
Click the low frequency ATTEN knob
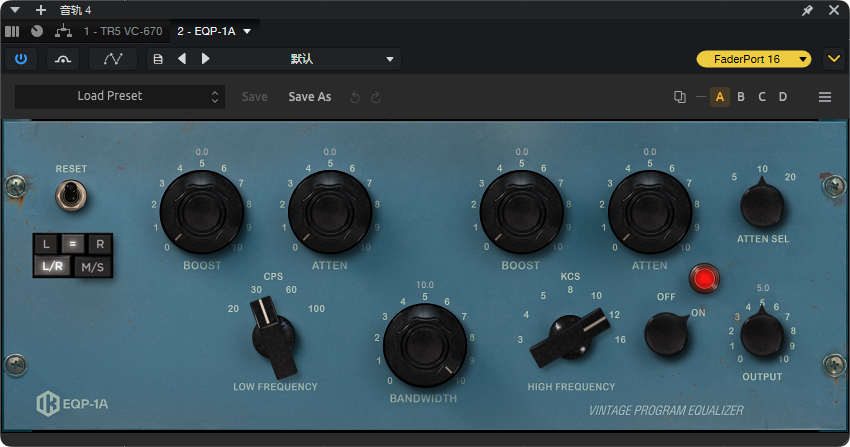pos(330,212)
